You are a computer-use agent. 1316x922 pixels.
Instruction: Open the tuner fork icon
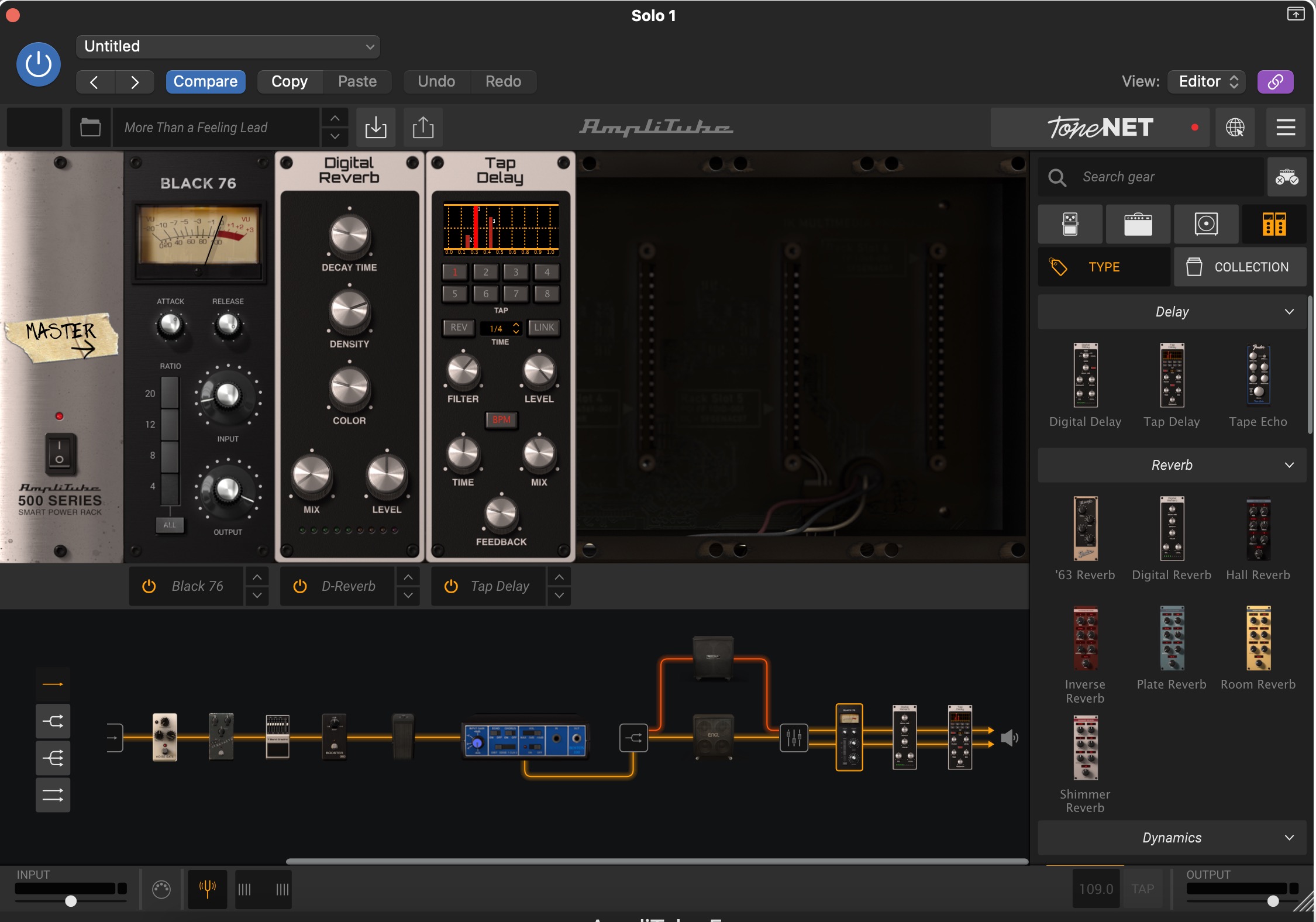point(208,889)
